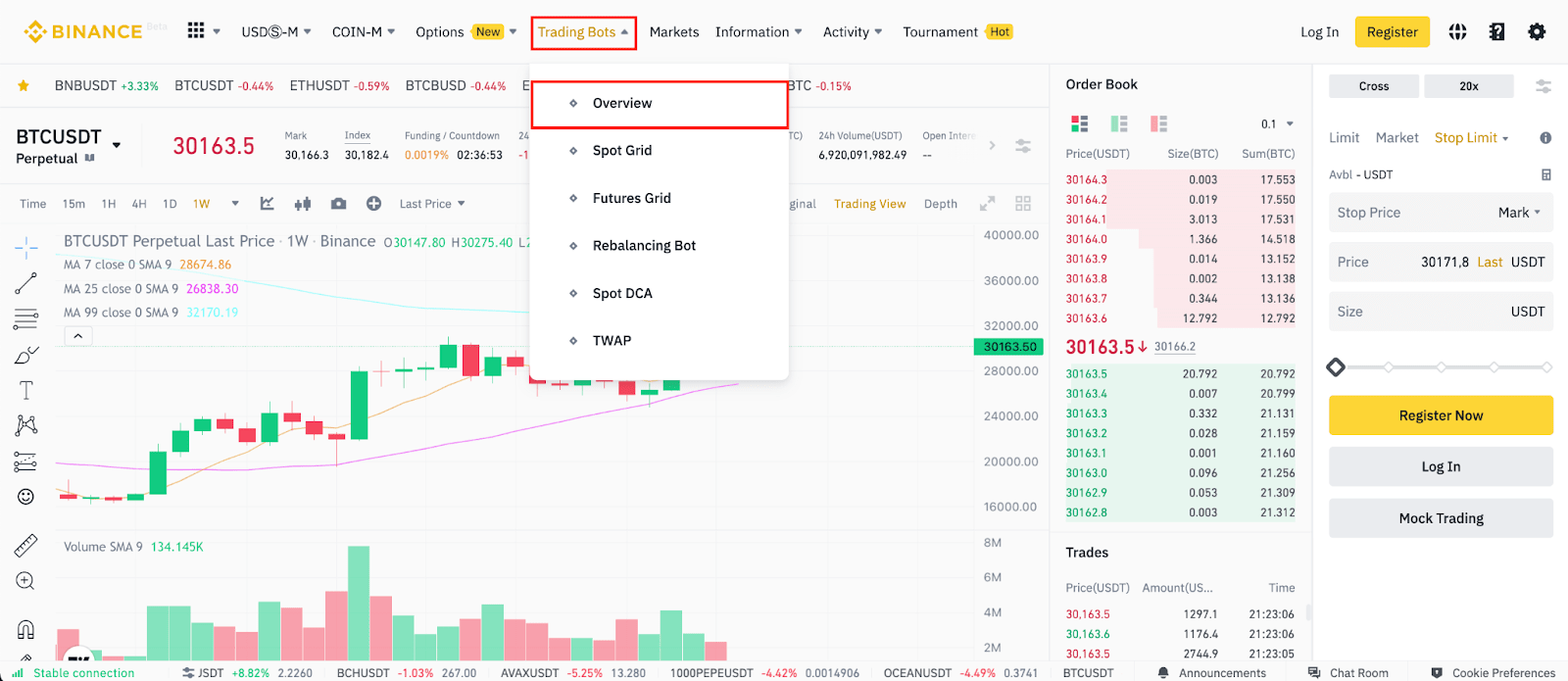The image size is (1568, 681).
Task: Show only sell orders in order book
Action: pos(1159,123)
